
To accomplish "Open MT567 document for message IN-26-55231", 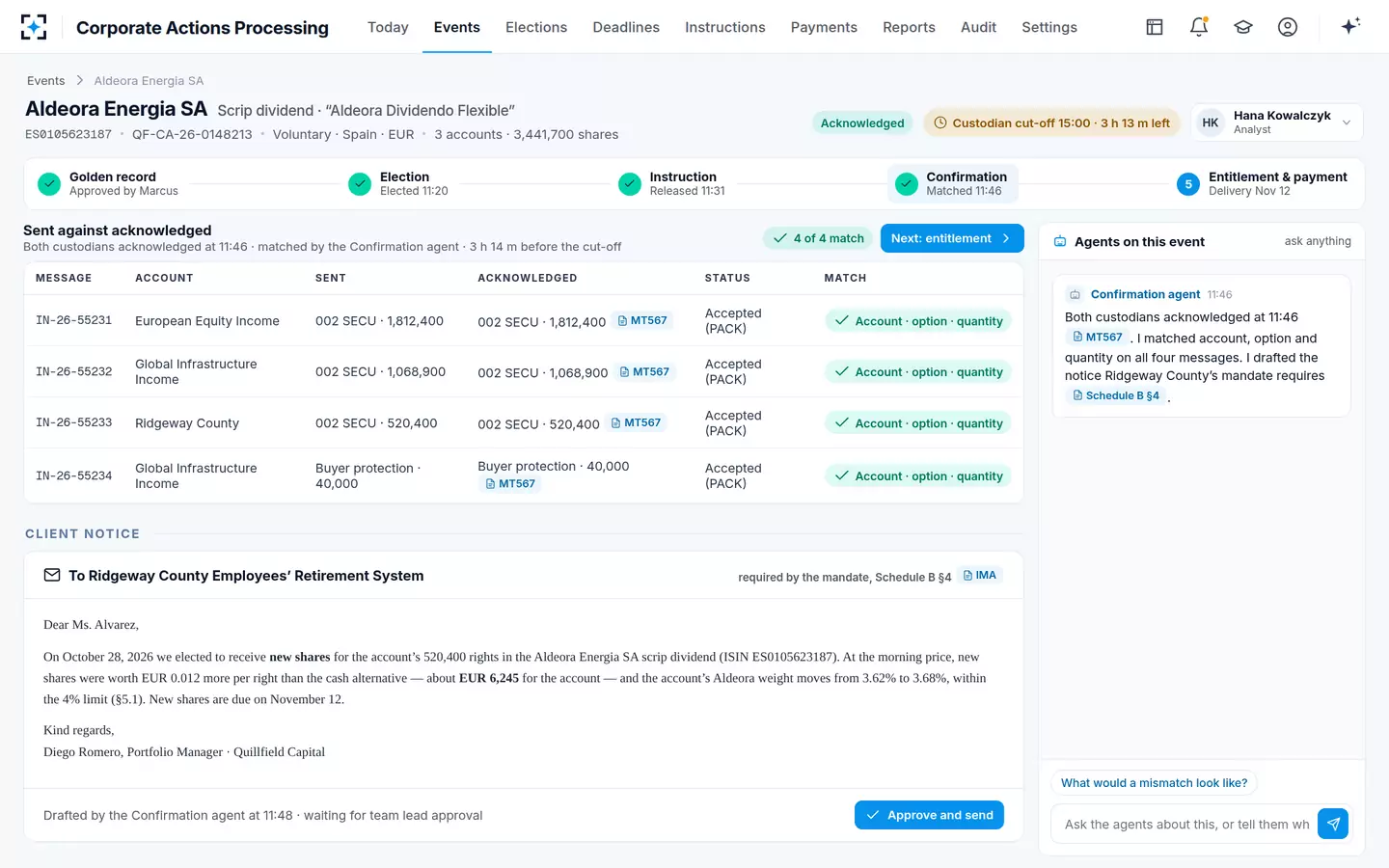I will pos(642,320).
